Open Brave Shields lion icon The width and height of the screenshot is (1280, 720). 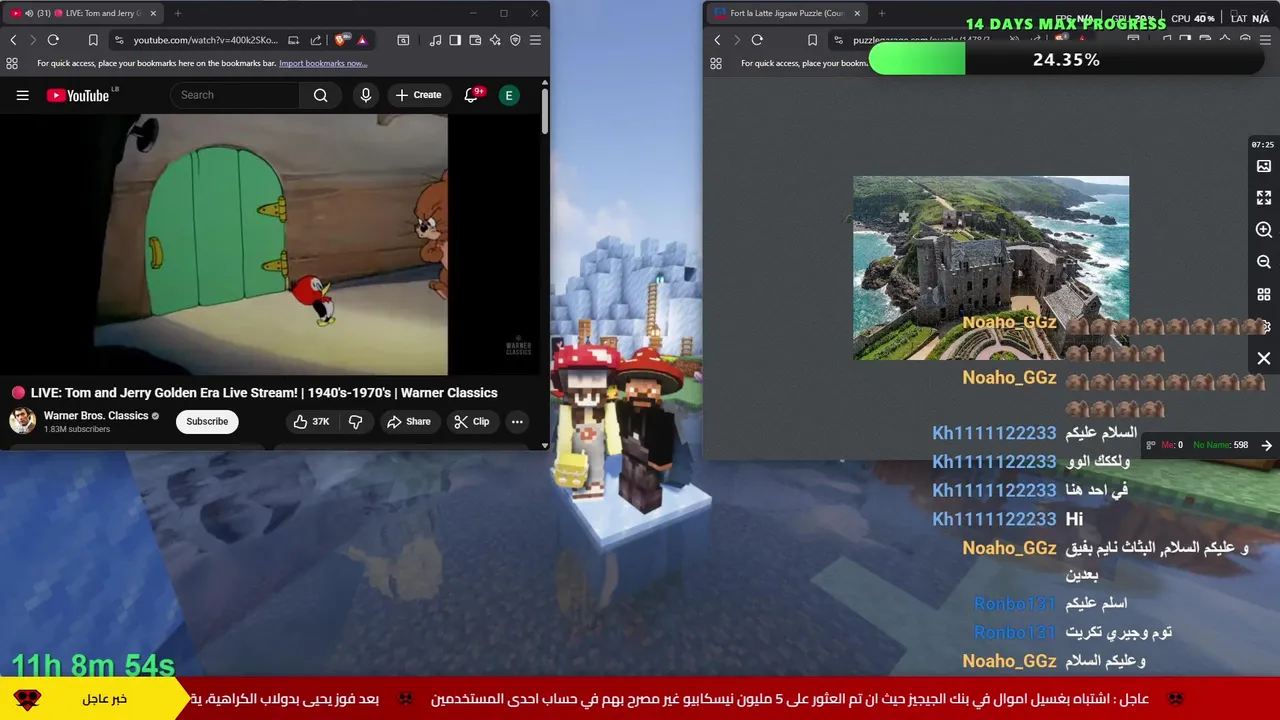(341, 40)
